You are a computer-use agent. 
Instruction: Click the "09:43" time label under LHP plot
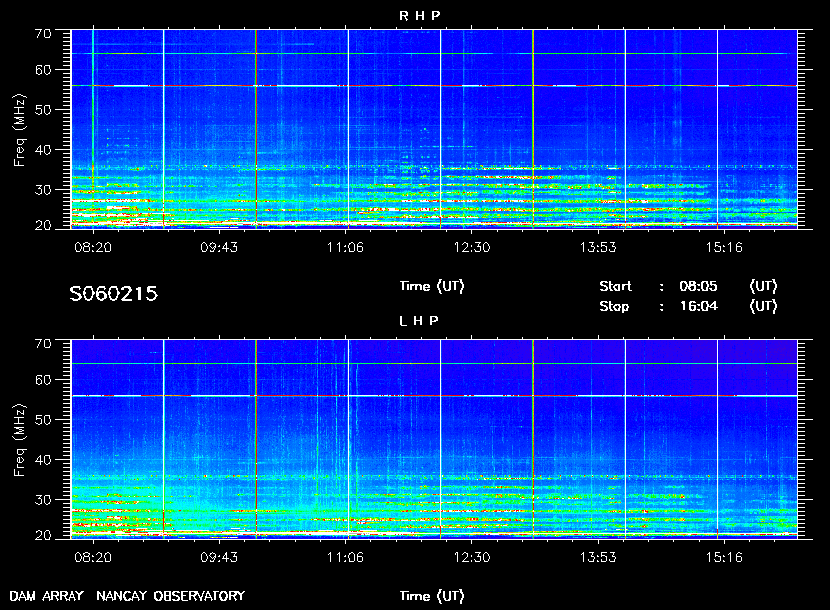pos(219,558)
